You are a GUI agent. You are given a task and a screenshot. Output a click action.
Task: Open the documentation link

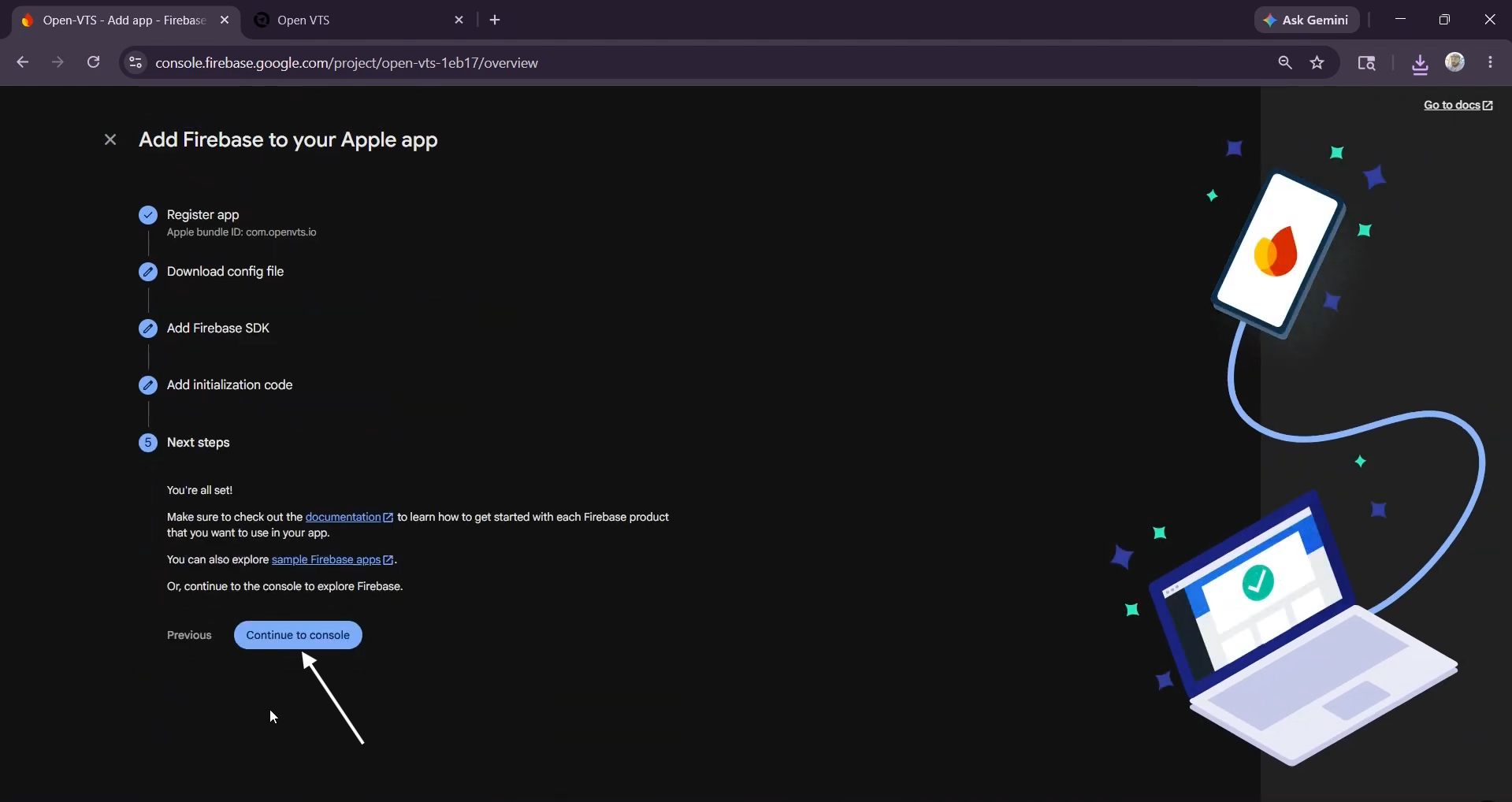[349, 517]
